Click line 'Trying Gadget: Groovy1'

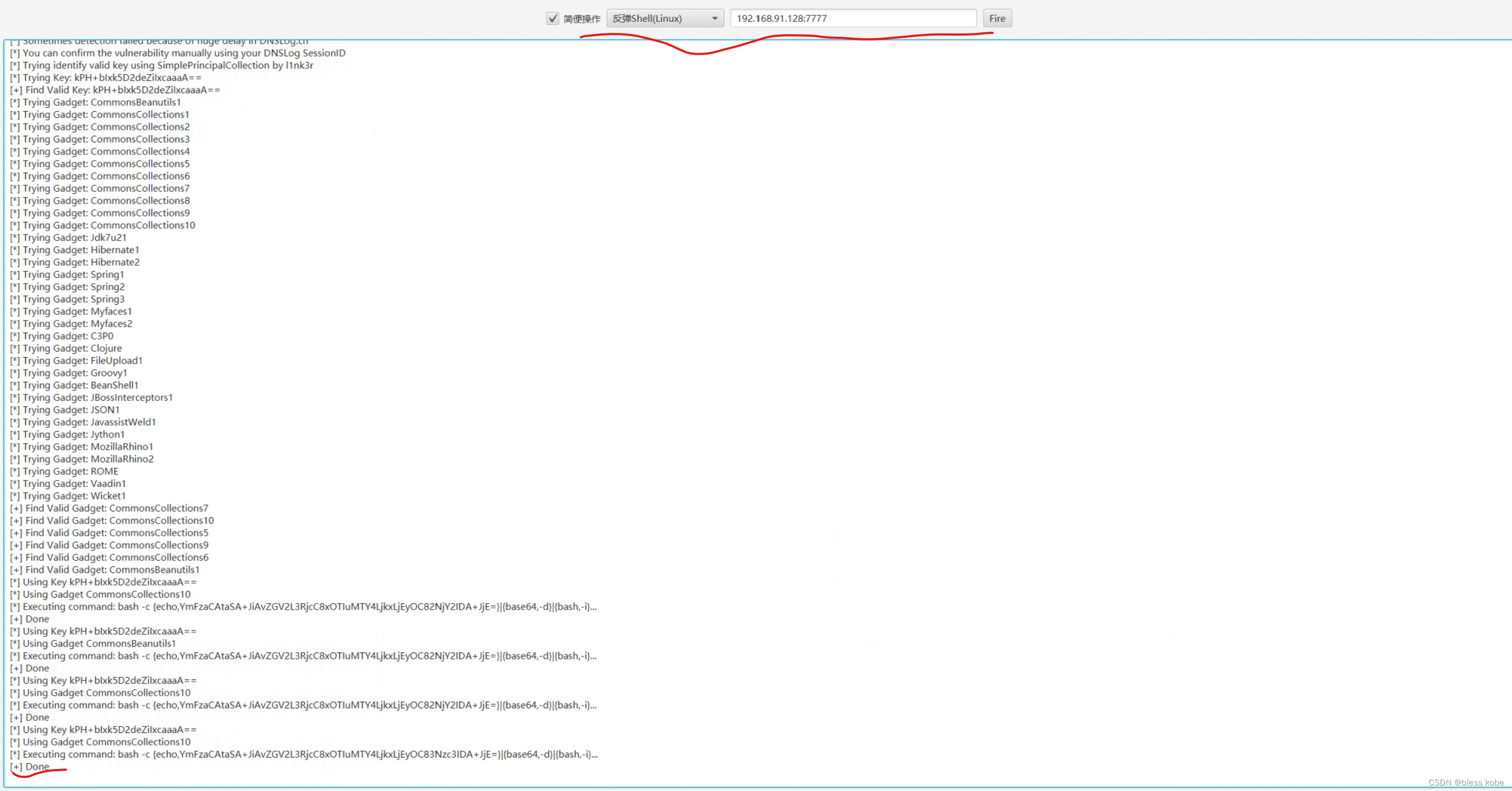click(x=68, y=373)
